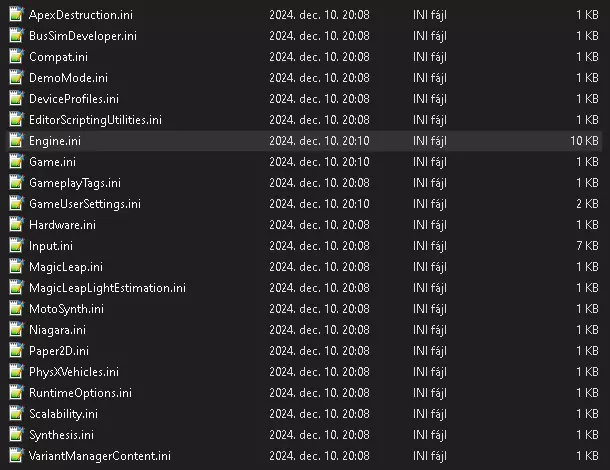Select the Hardware.ini file name

click(x=62, y=225)
